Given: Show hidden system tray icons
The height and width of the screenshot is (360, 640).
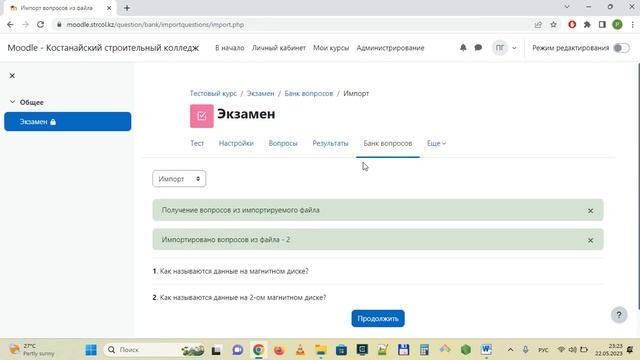Looking at the screenshot, I should [510, 350].
